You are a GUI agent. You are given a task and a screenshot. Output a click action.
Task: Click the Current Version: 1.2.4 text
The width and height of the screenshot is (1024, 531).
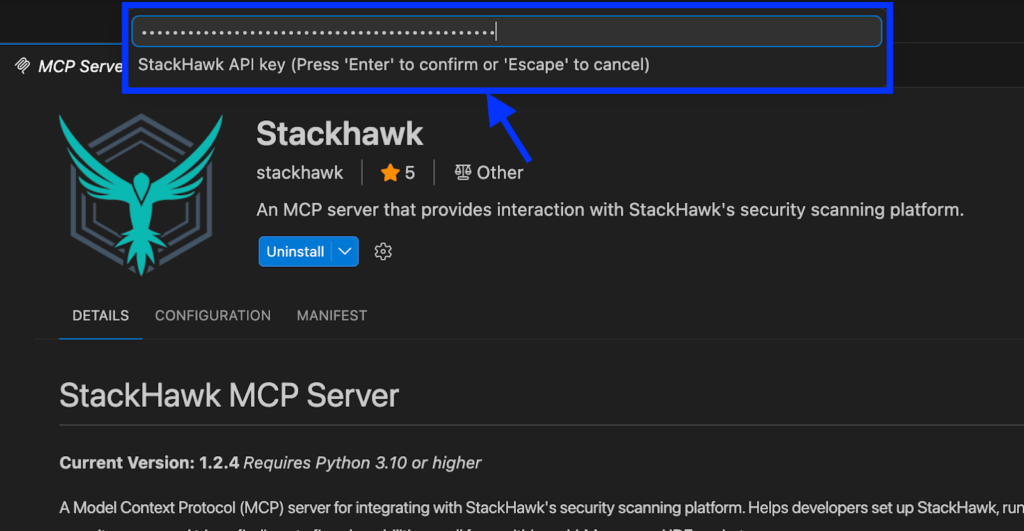point(149,462)
